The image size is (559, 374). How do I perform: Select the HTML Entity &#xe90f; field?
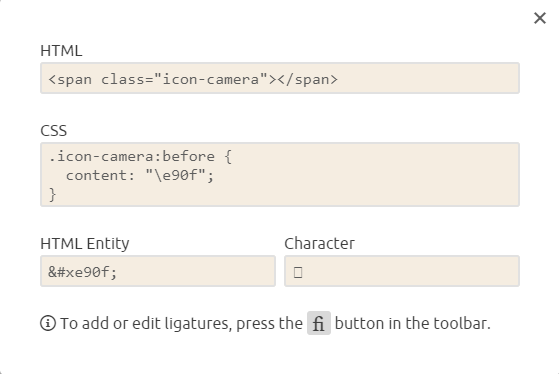158,271
